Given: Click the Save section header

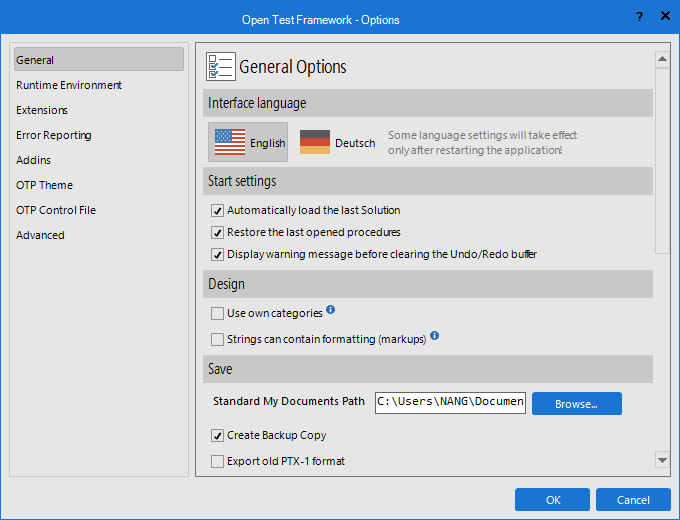Looking at the screenshot, I should (x=428, y=369).
